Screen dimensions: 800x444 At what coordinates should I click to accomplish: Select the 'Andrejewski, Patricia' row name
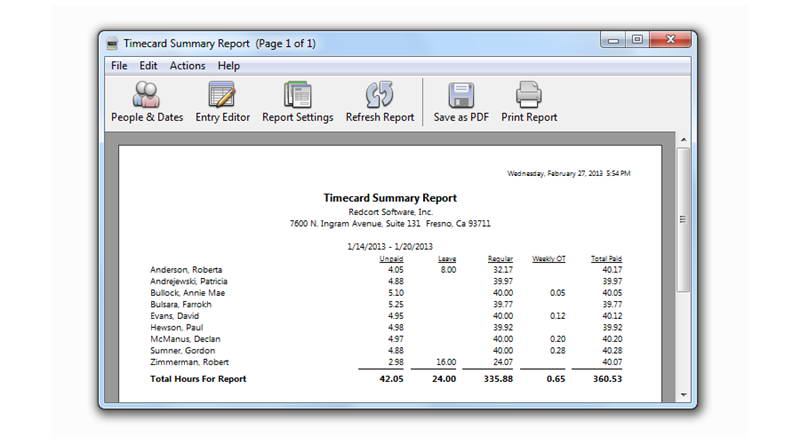189,281
